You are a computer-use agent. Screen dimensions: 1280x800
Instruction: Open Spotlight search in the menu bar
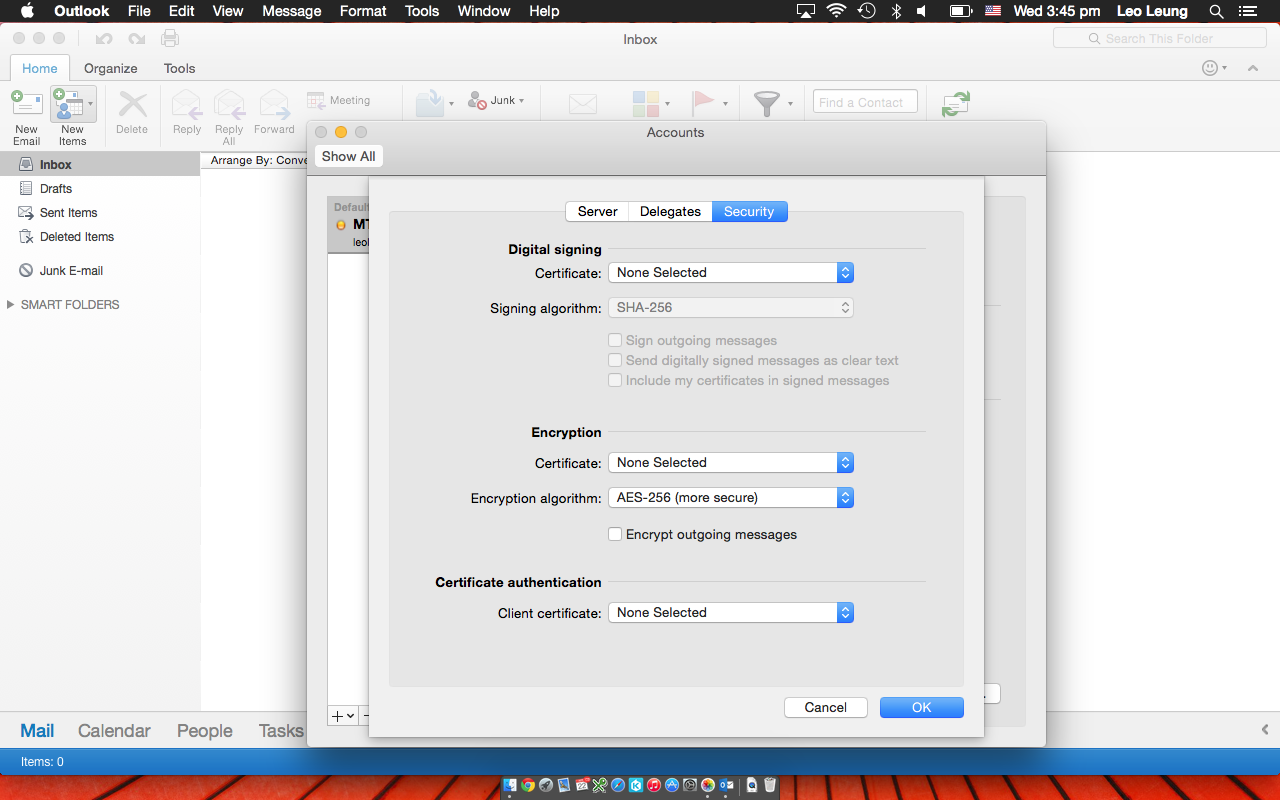[1216, 11]
